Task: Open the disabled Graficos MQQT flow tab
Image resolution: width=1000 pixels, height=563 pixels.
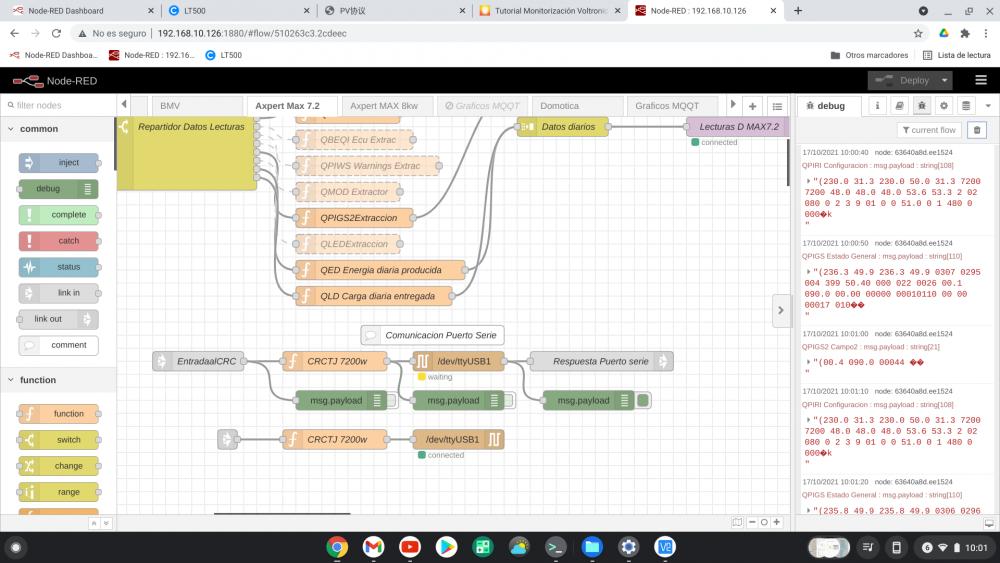Action: [x=482, y=106]
